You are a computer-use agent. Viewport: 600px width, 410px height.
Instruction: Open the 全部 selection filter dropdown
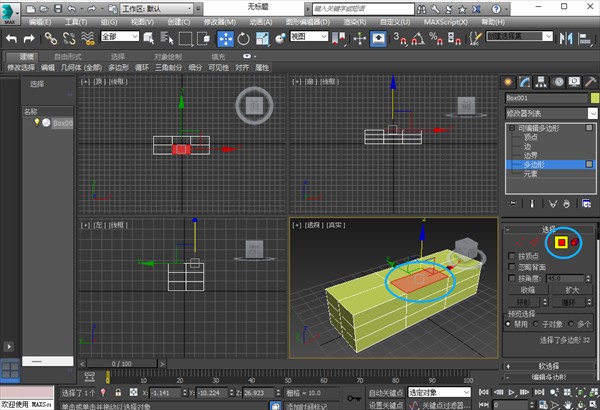tap(122, 38)
